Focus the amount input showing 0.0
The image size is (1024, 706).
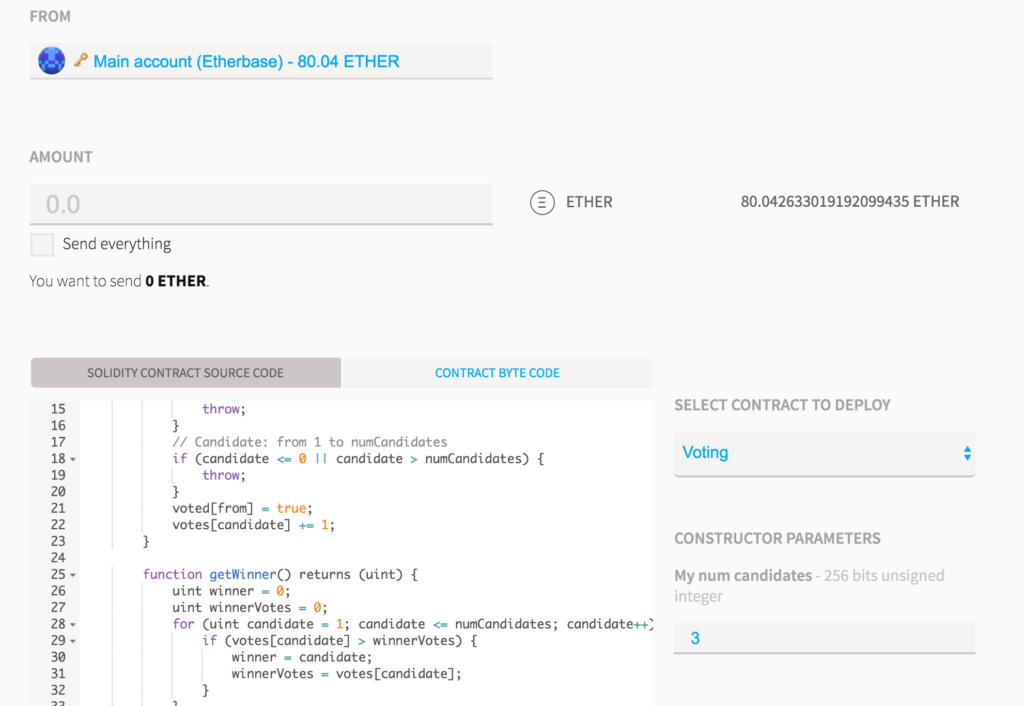pos(261,204)
